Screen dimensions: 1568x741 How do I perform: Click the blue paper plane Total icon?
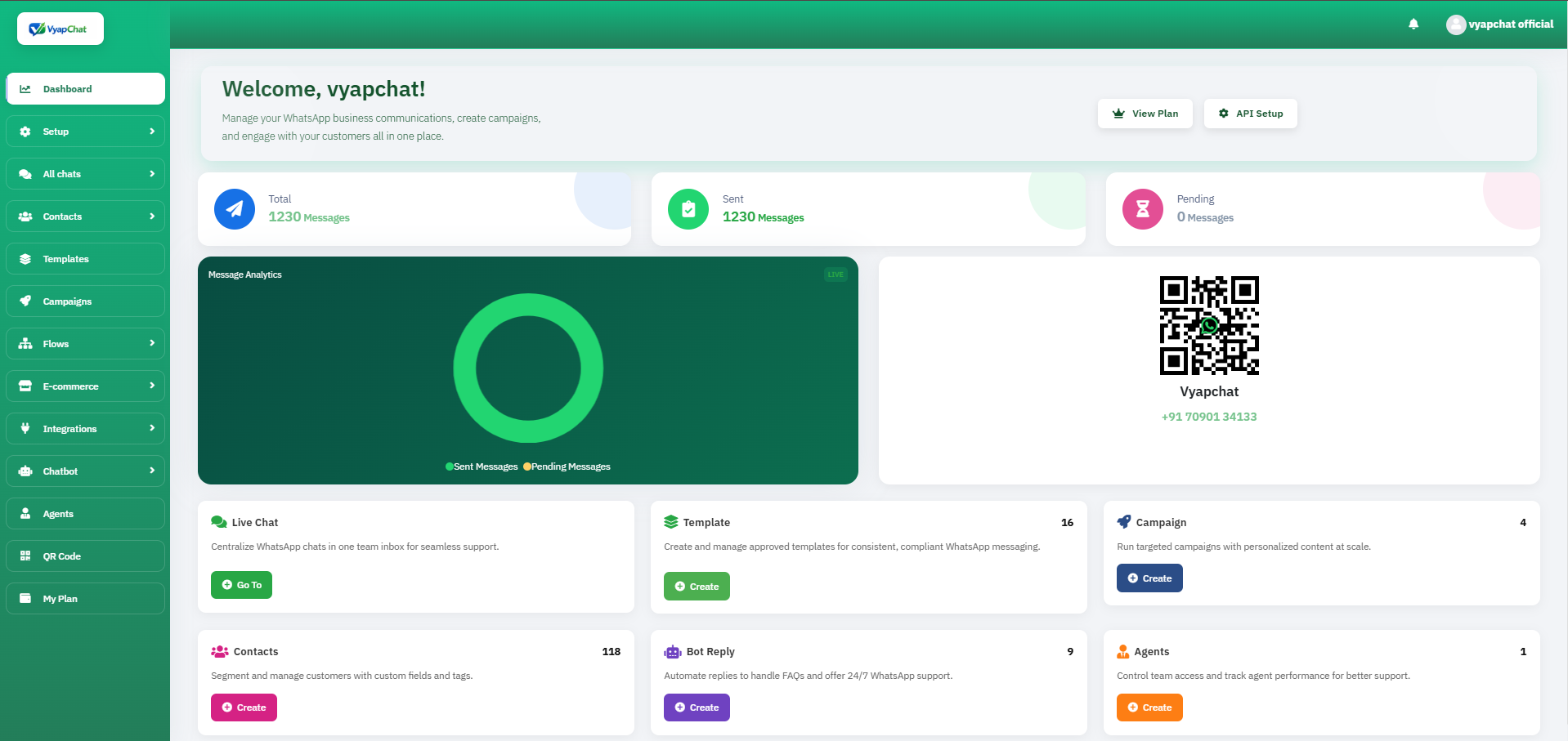[235, 209]
